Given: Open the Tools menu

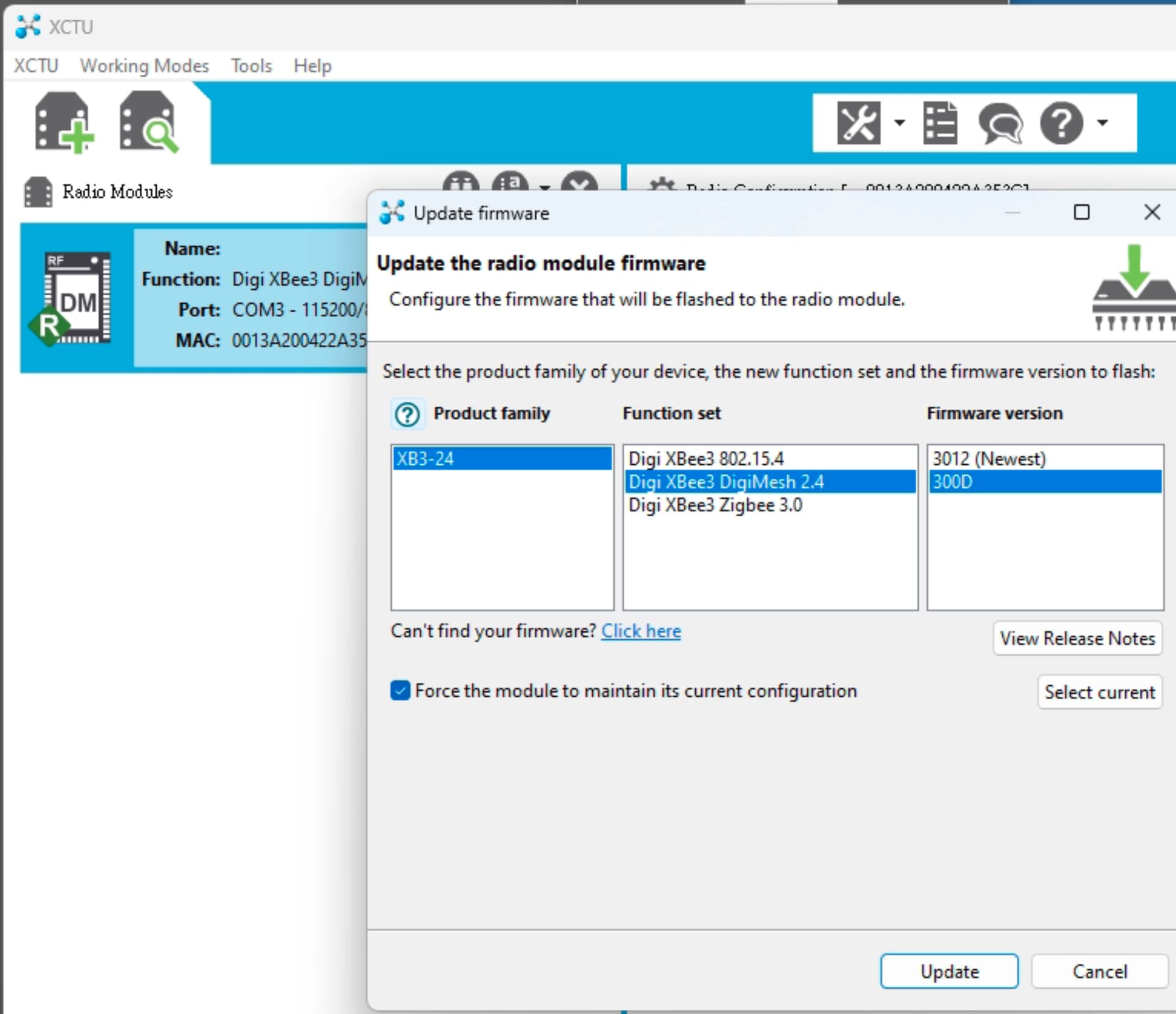Looking at the screenshot, I should (x=251, y=66).
